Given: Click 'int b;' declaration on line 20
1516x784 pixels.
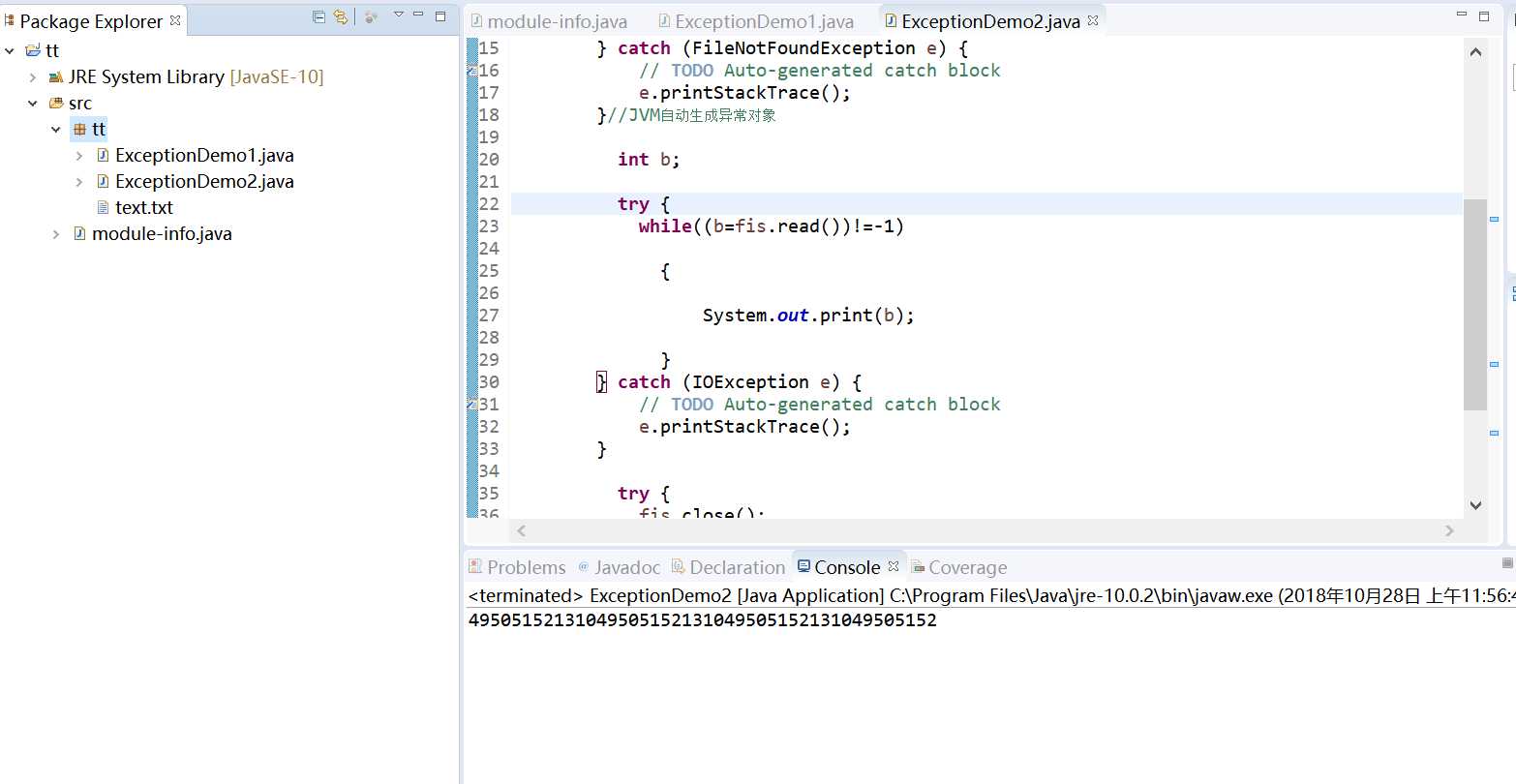Looking at the screenshot, I should (649, 160).
